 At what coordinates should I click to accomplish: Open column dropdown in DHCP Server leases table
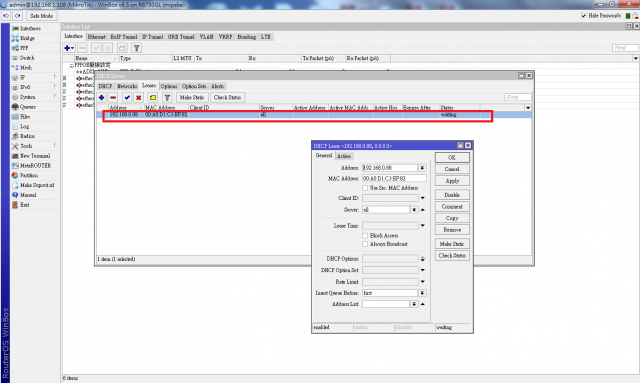click(528, 108)
